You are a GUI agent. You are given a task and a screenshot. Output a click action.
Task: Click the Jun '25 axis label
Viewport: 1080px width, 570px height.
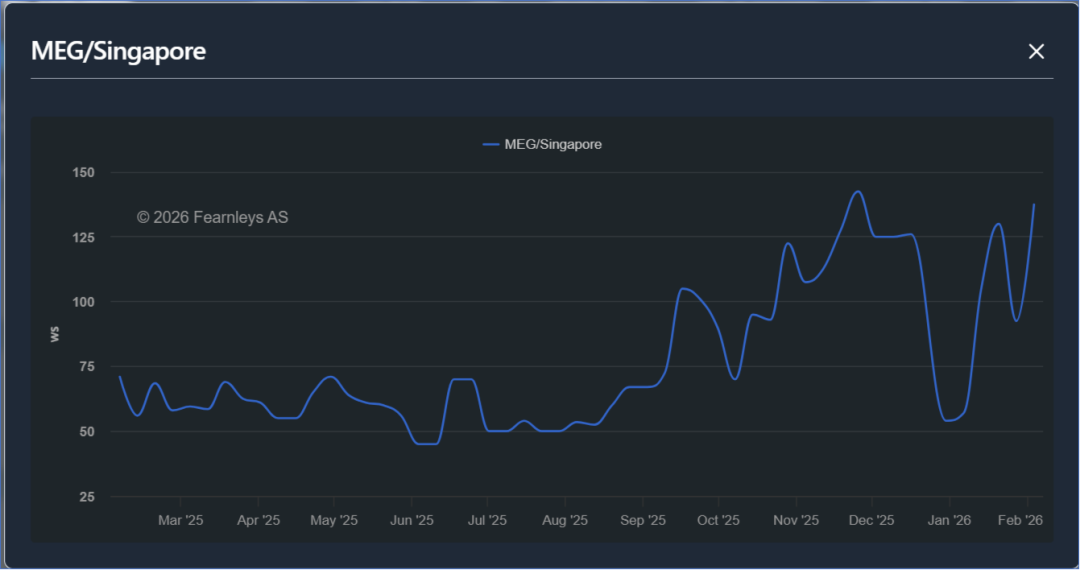tap(412, 520)
